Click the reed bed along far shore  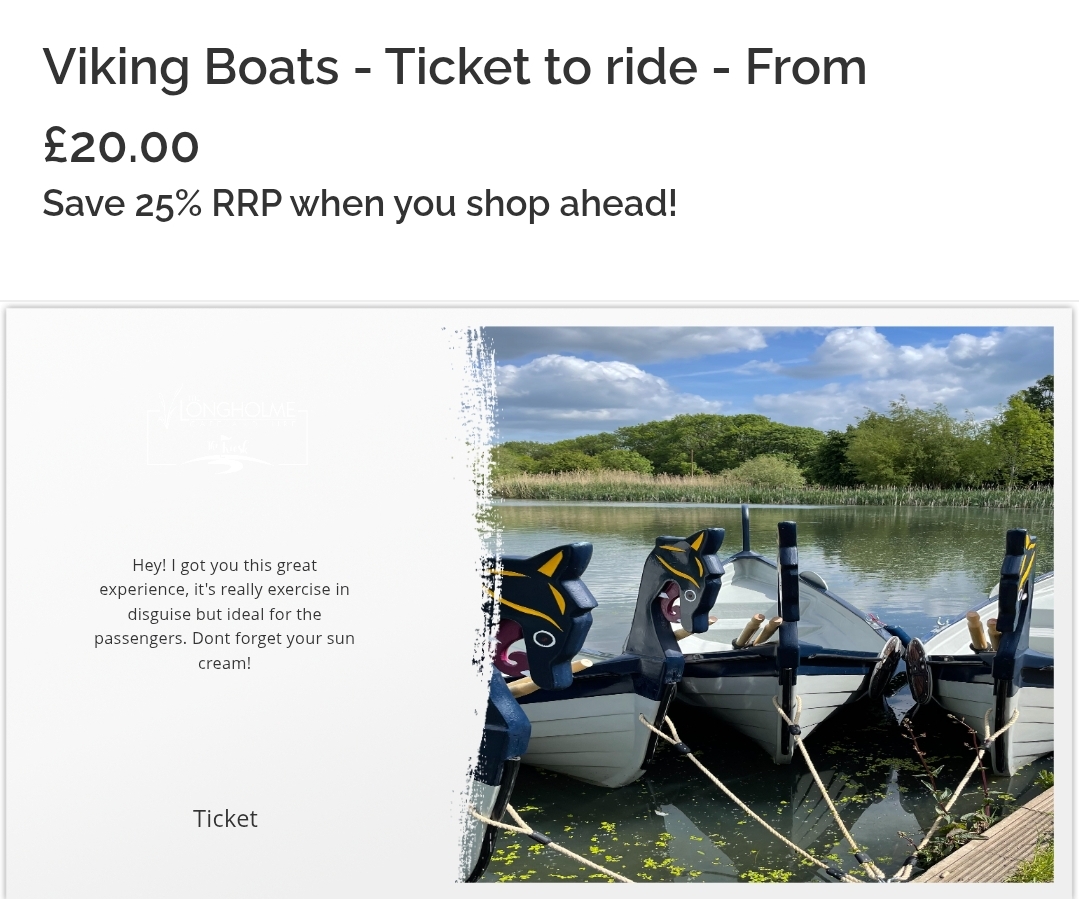coord(771,489)
